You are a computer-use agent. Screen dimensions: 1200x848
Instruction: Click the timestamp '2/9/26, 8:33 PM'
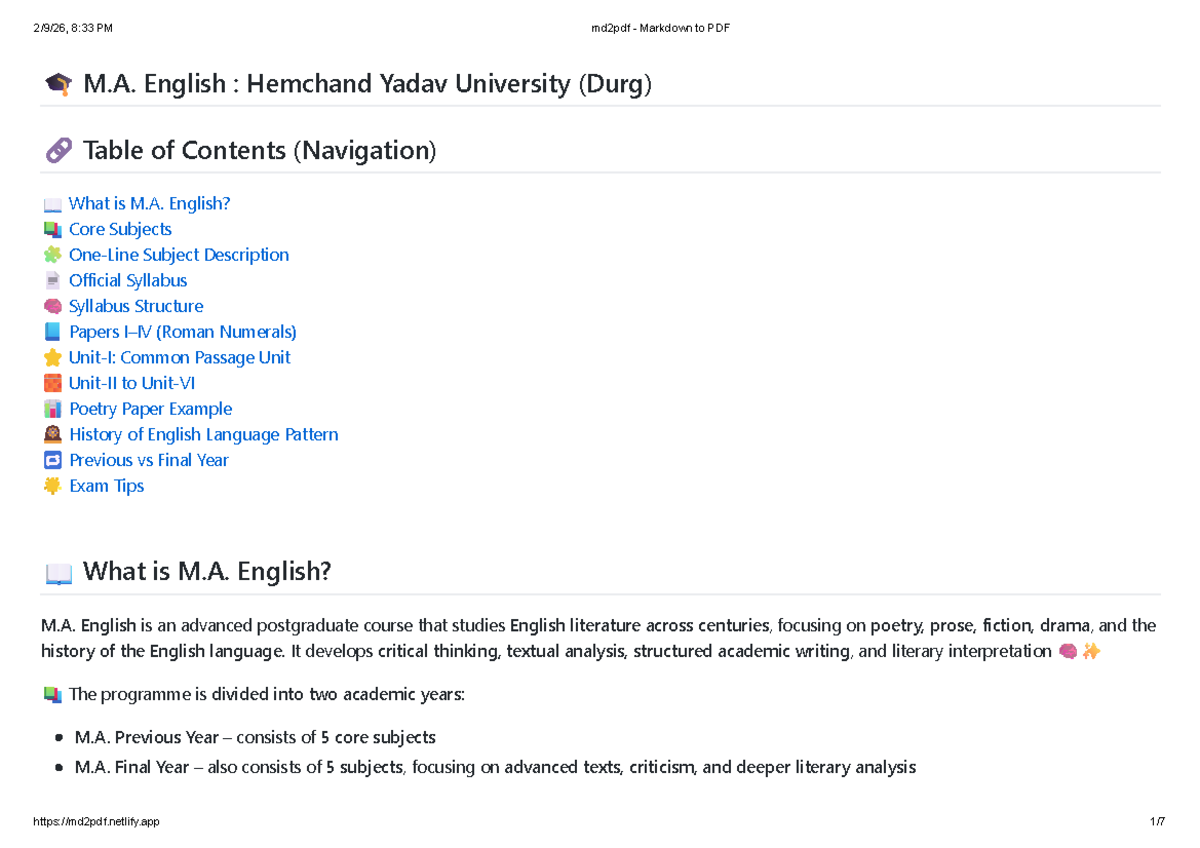click(72, 28)
